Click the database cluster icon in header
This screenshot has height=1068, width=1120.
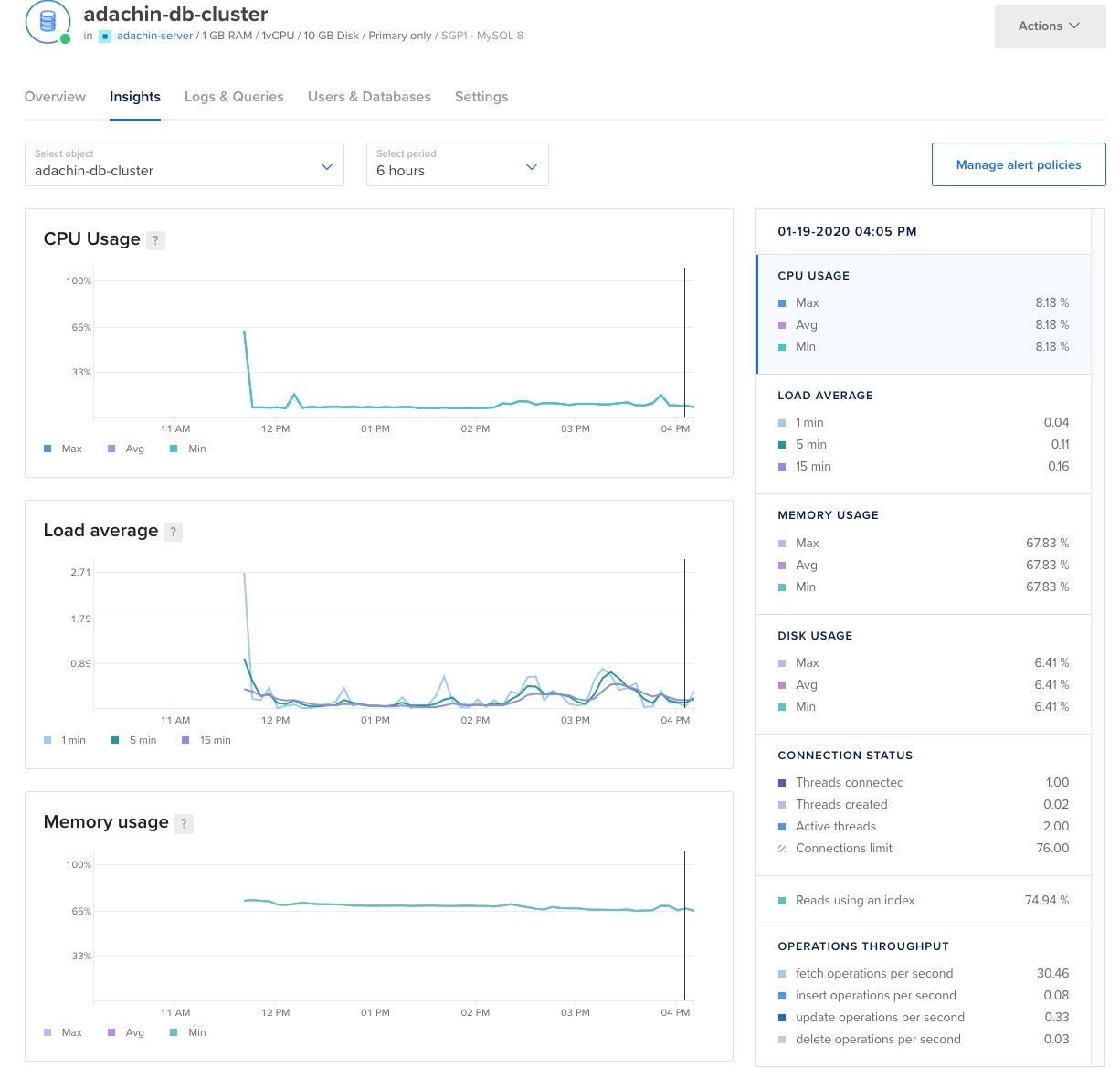(48, 21)
